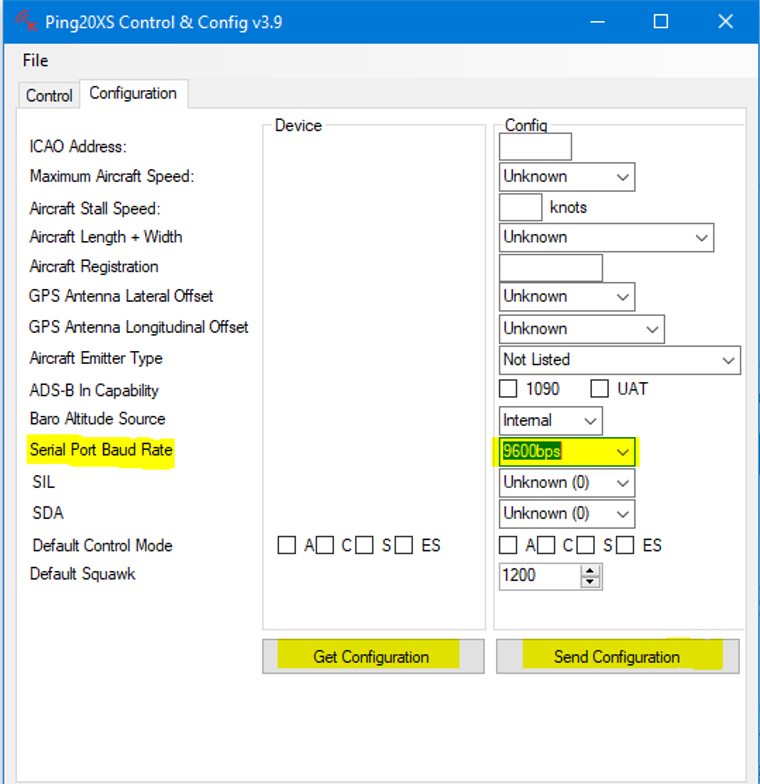
Task: Select the Configuration tab
Action: coord(133,93)
